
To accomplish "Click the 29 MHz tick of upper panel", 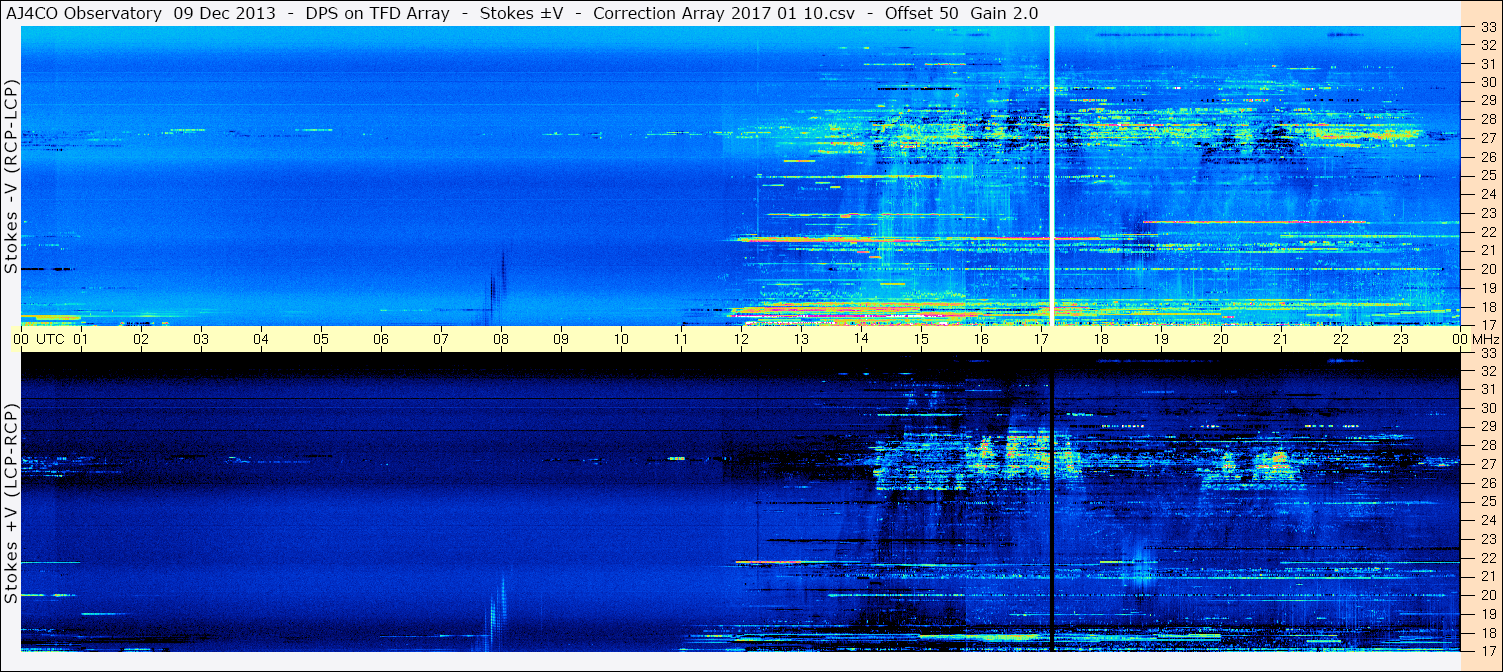I will [1487, 100].
